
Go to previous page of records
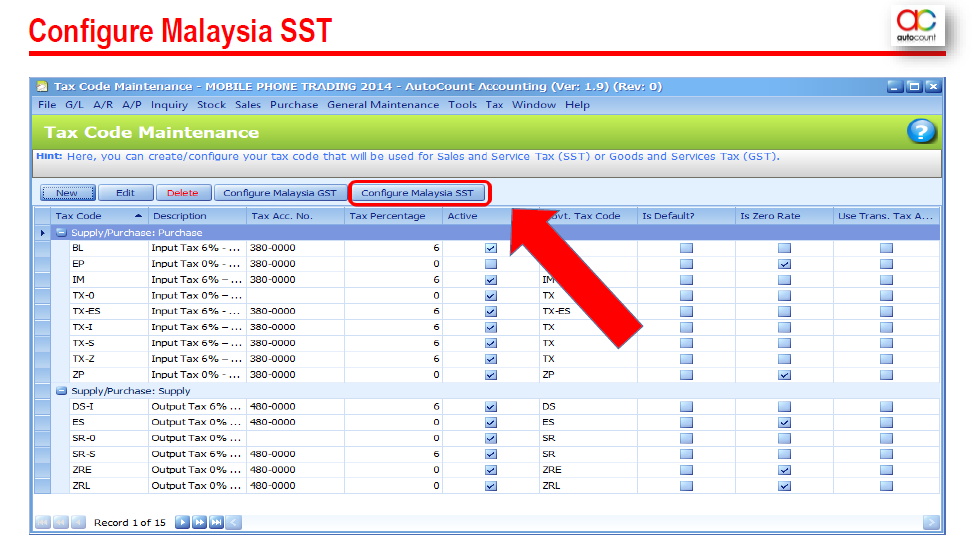pos(61,522)
